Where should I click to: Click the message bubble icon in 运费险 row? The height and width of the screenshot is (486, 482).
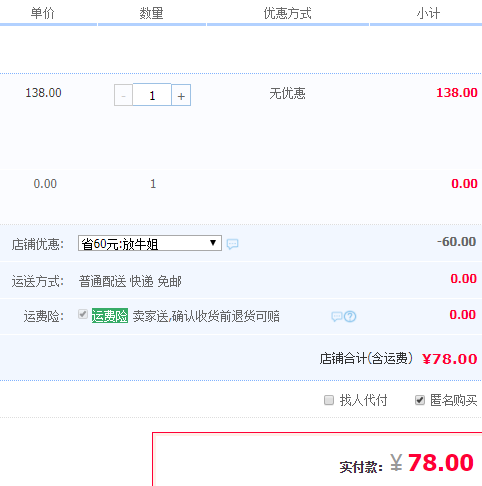(337, 316)
